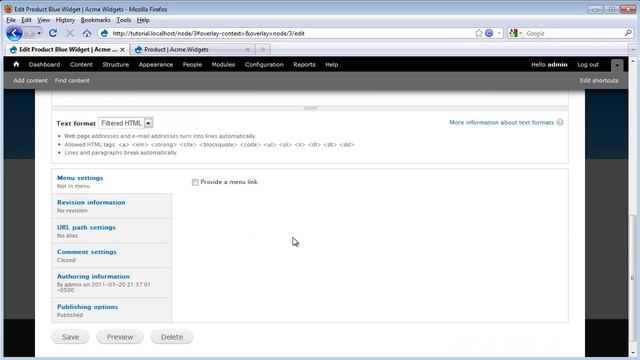Stop loading with the X icon
Viewport: 640px width, 360px height.
coord(70,33)
